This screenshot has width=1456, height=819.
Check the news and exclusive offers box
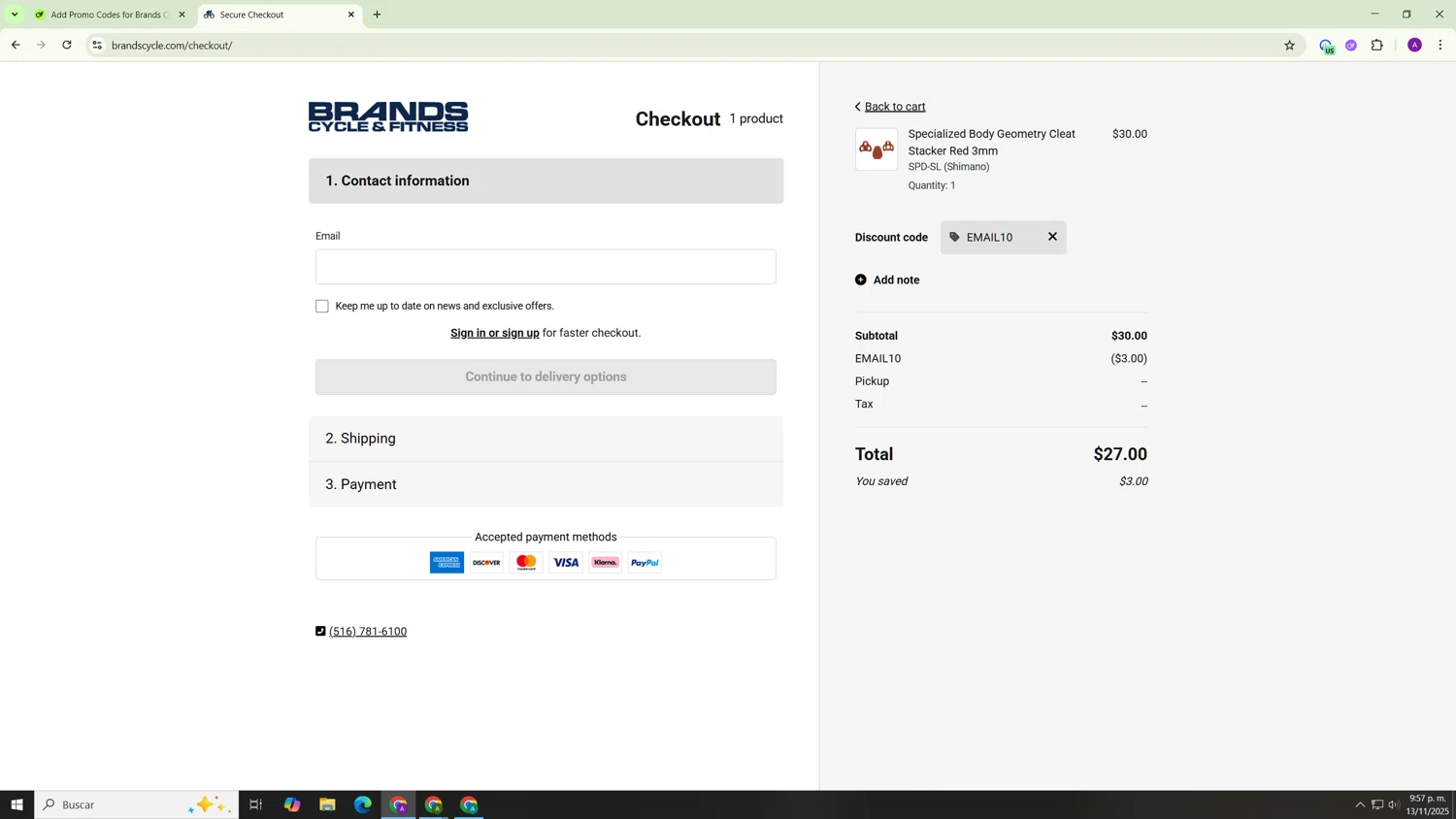click(322, 307)
